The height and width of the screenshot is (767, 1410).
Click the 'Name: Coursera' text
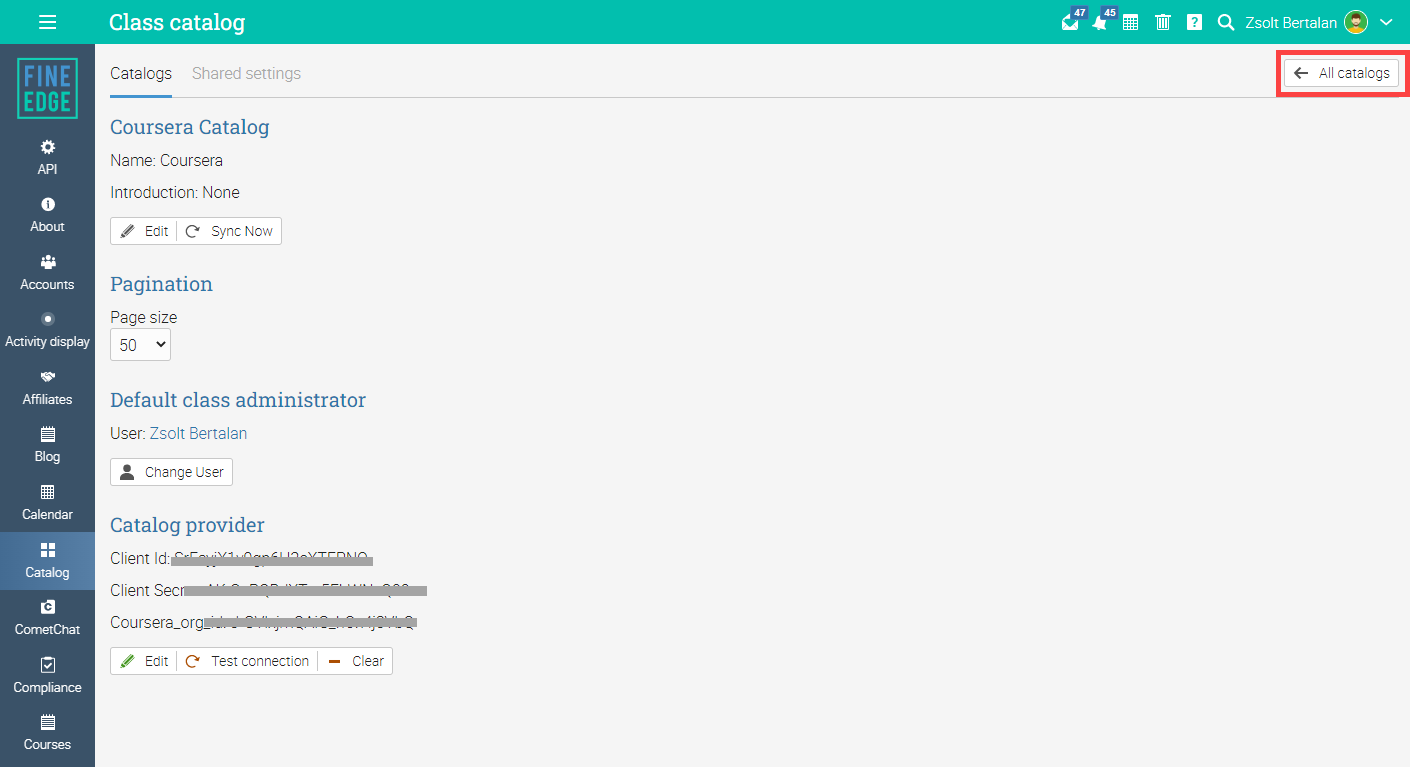point(167,160)
